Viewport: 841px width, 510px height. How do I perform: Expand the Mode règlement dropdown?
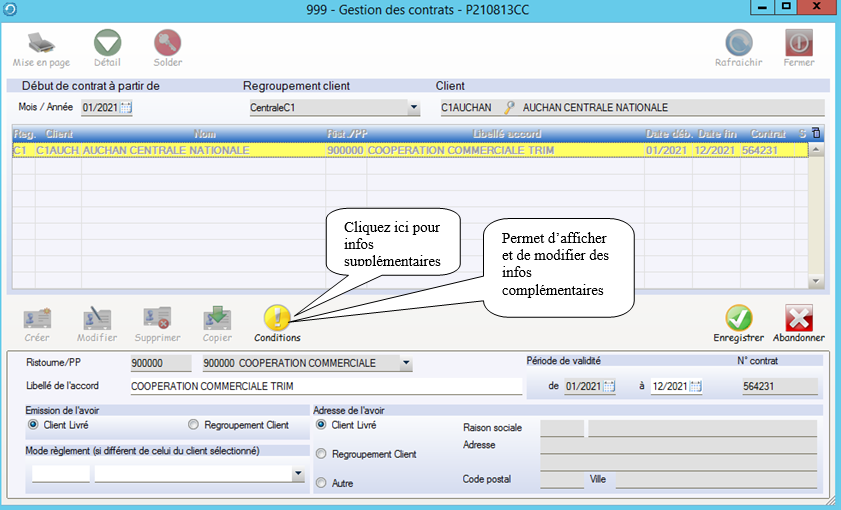[298, 476]
